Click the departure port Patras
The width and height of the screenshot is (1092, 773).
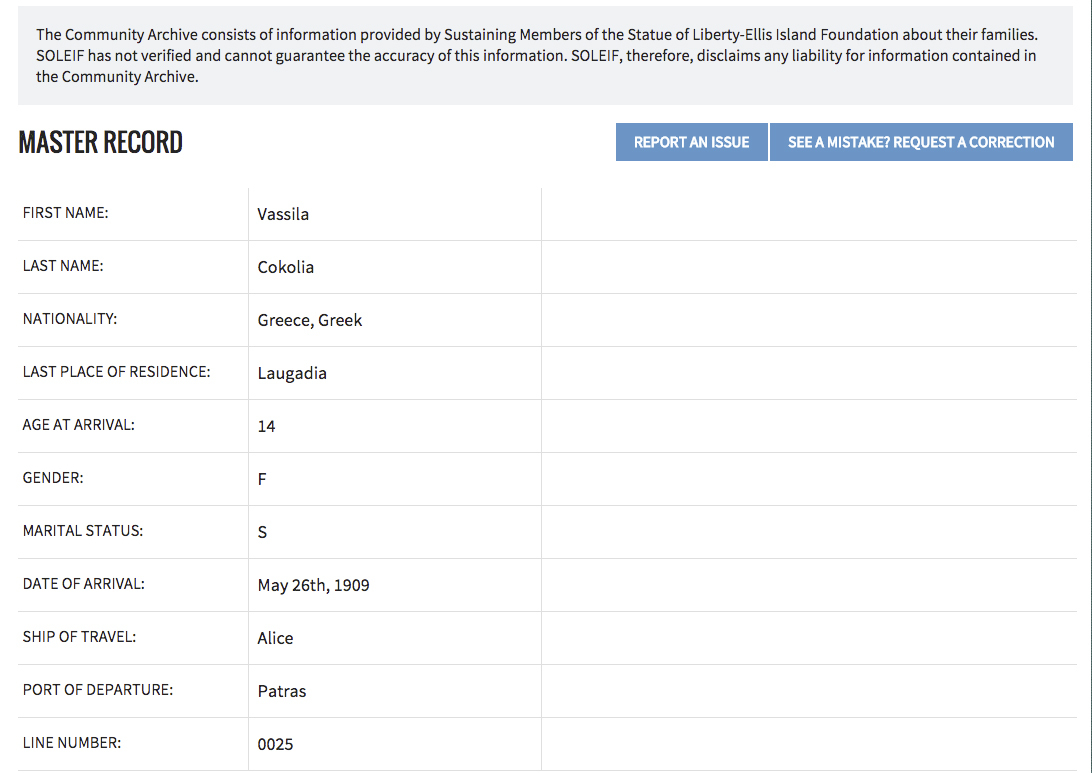pyautogui.click(x=281, y=691)
